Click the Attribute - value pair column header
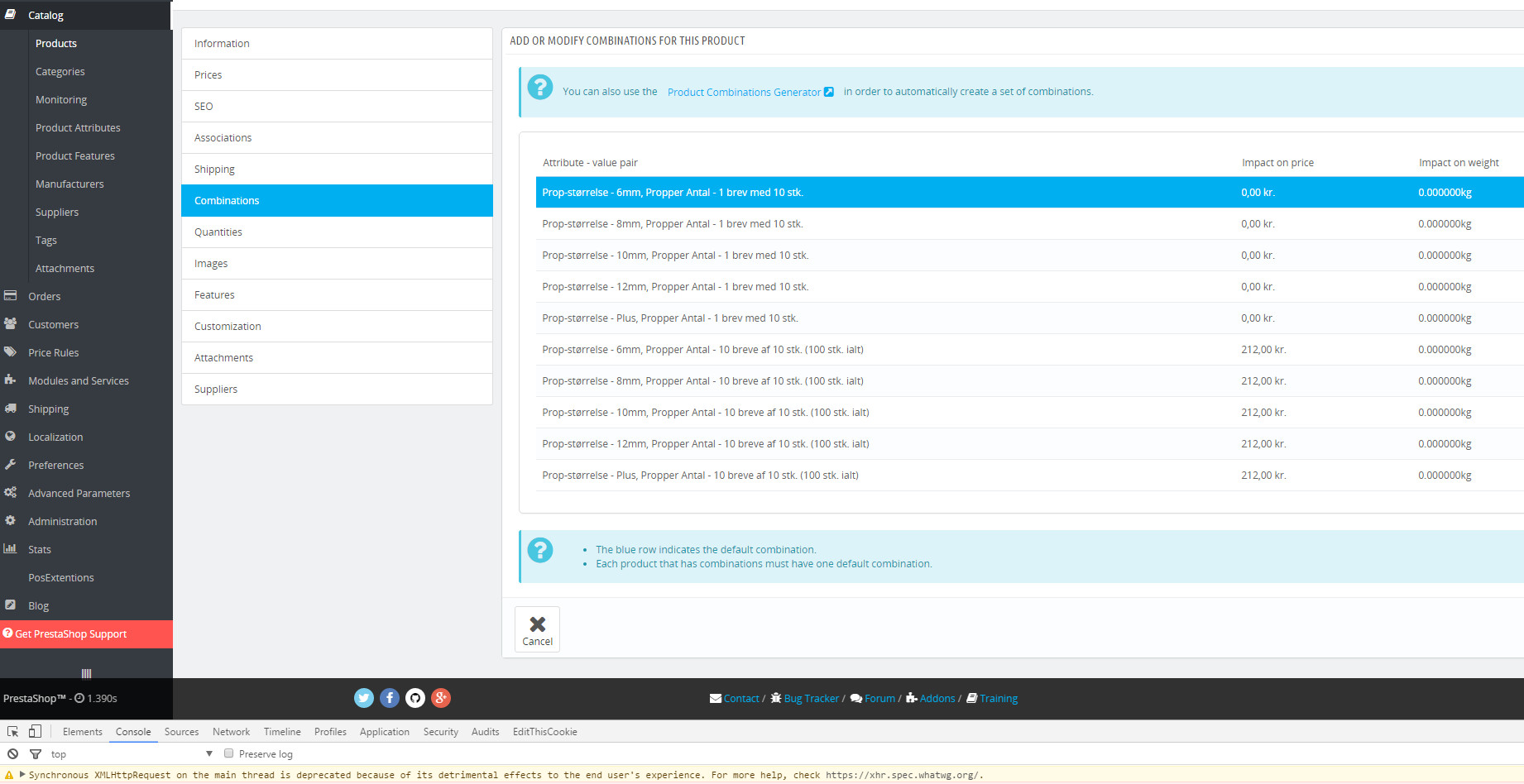 (590, 163)
